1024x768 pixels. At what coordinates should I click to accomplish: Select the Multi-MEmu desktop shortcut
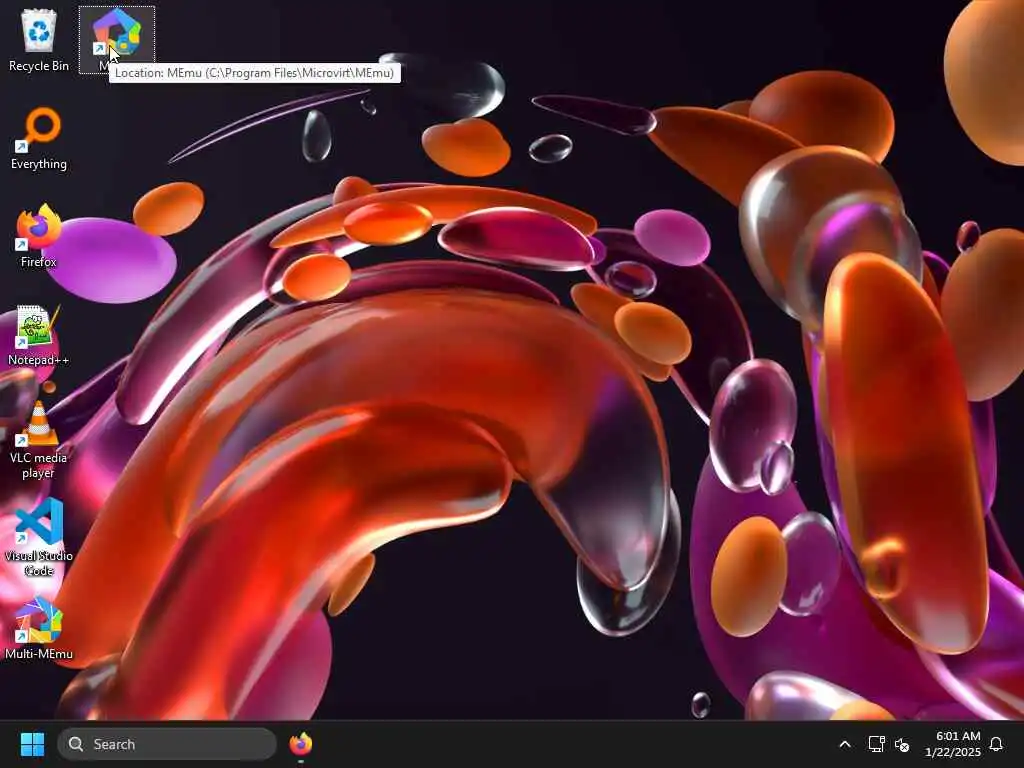pos(39,628)
